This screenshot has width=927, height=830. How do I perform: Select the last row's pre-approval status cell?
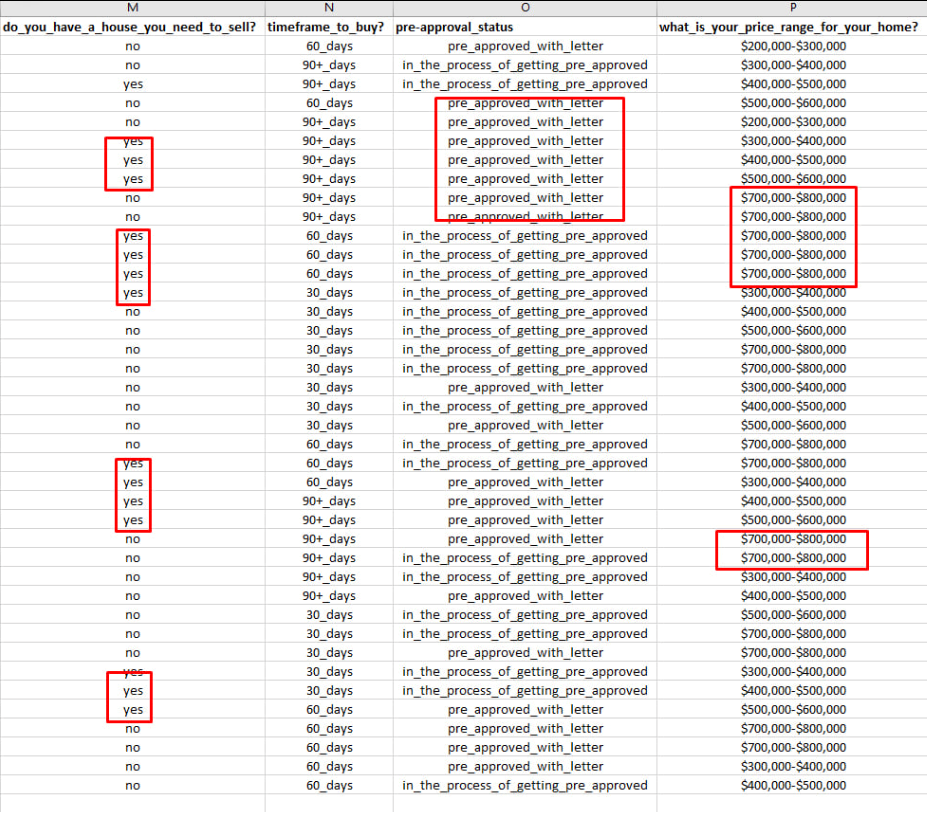tap(525, 786)
